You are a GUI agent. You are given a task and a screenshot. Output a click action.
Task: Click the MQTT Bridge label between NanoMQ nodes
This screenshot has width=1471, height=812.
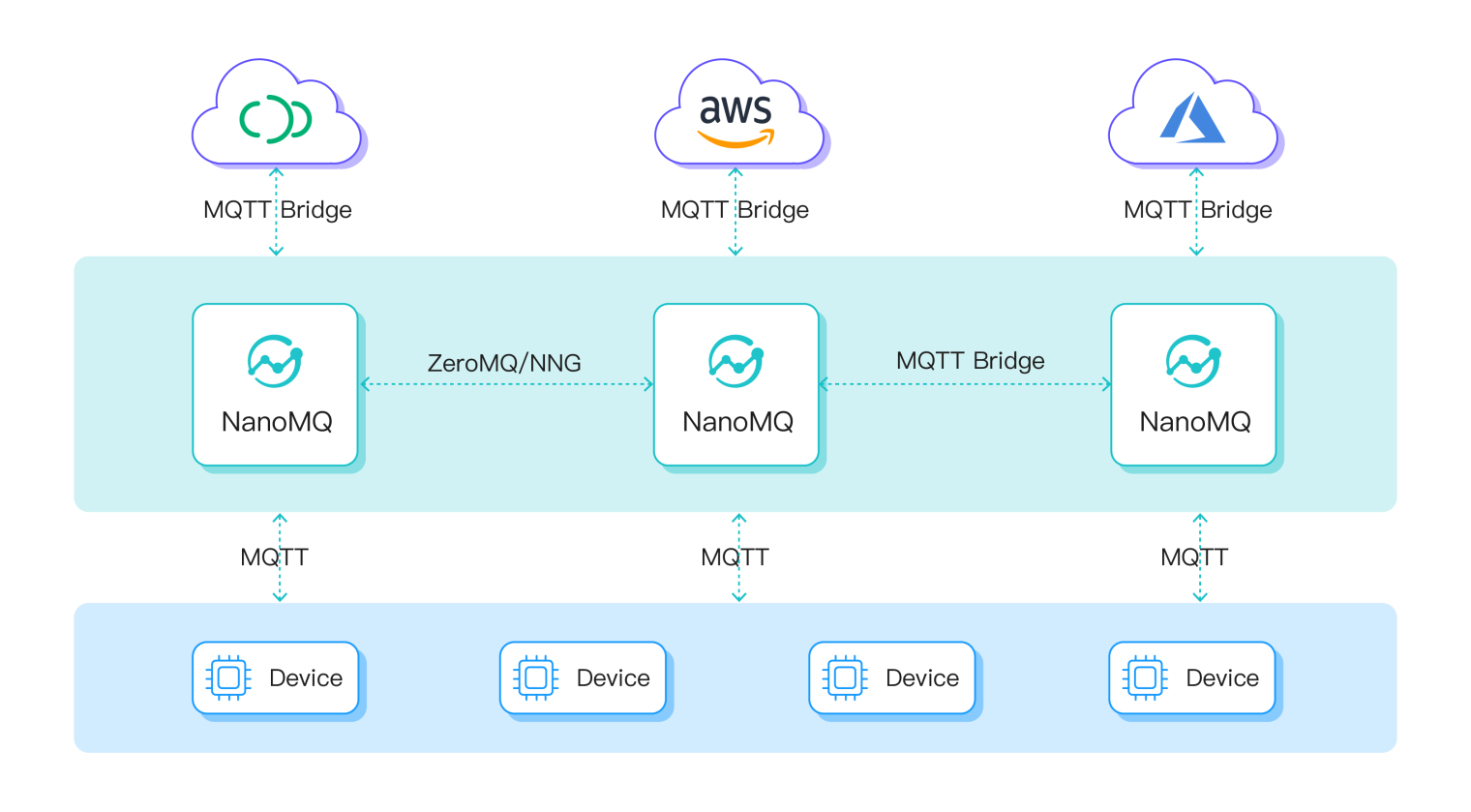coord(971,361)
